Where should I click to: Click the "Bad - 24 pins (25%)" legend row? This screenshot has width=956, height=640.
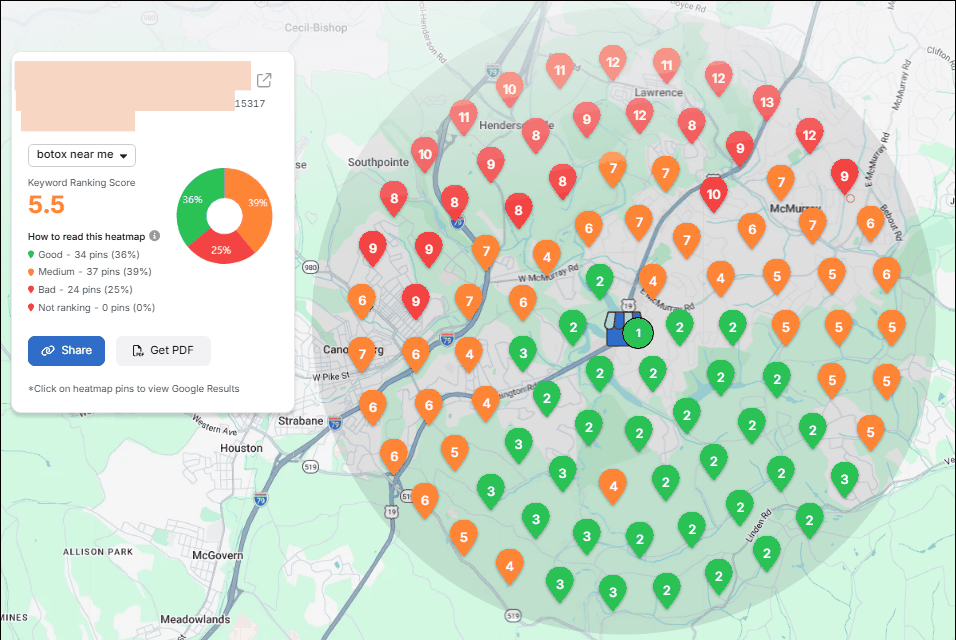click(80, 290)
